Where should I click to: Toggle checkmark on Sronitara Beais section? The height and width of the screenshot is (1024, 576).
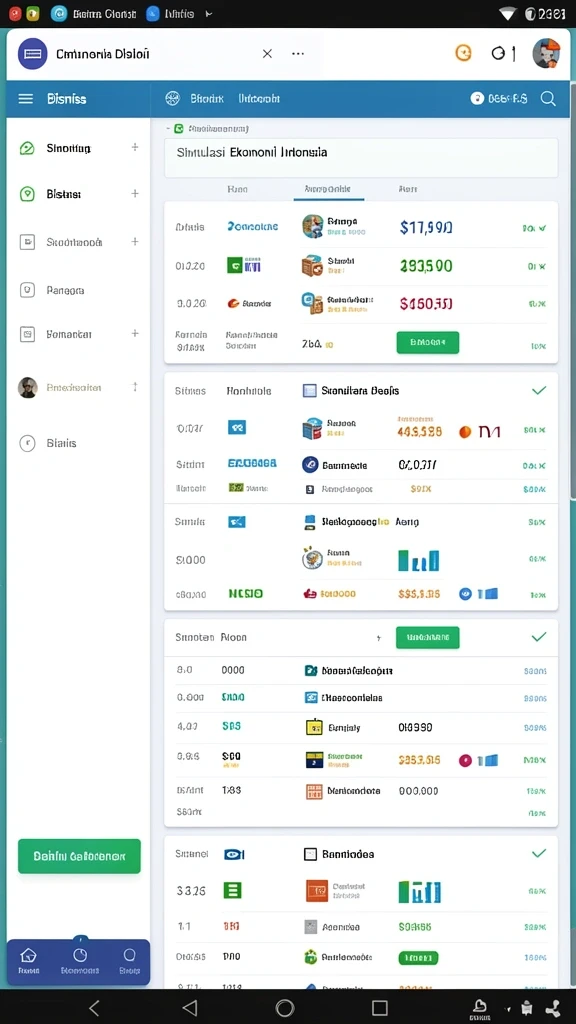539,391
